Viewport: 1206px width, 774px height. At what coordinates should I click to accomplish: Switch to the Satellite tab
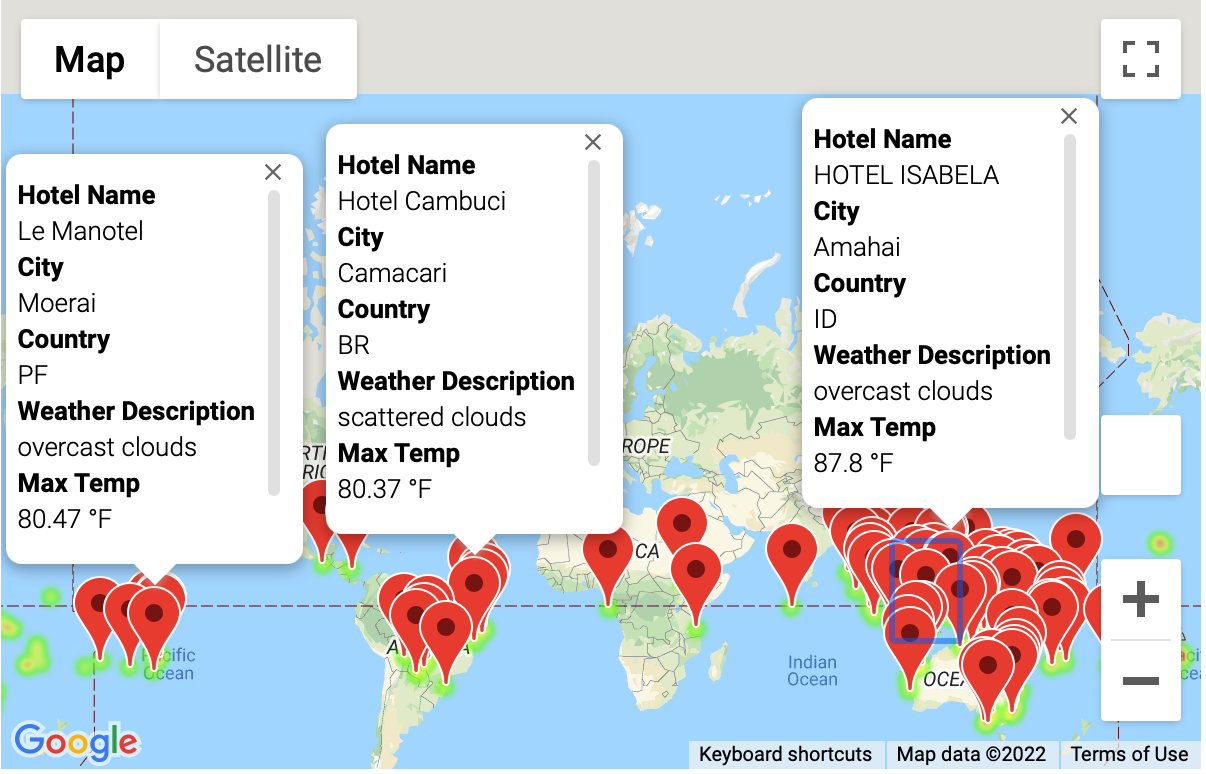257,59
